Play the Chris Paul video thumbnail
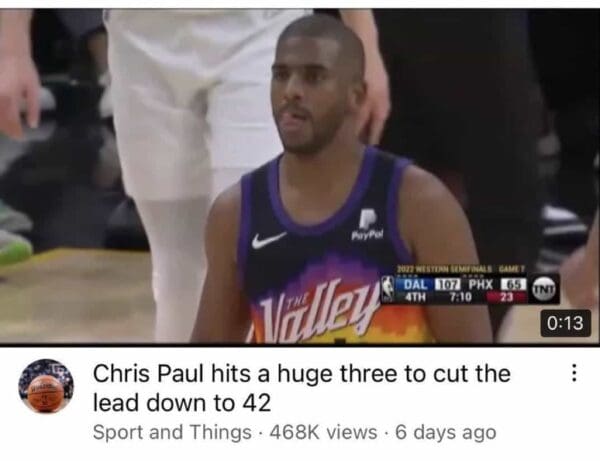Viewport: 600px width, 461px height. pyautogui.click(x=300, y=176)
